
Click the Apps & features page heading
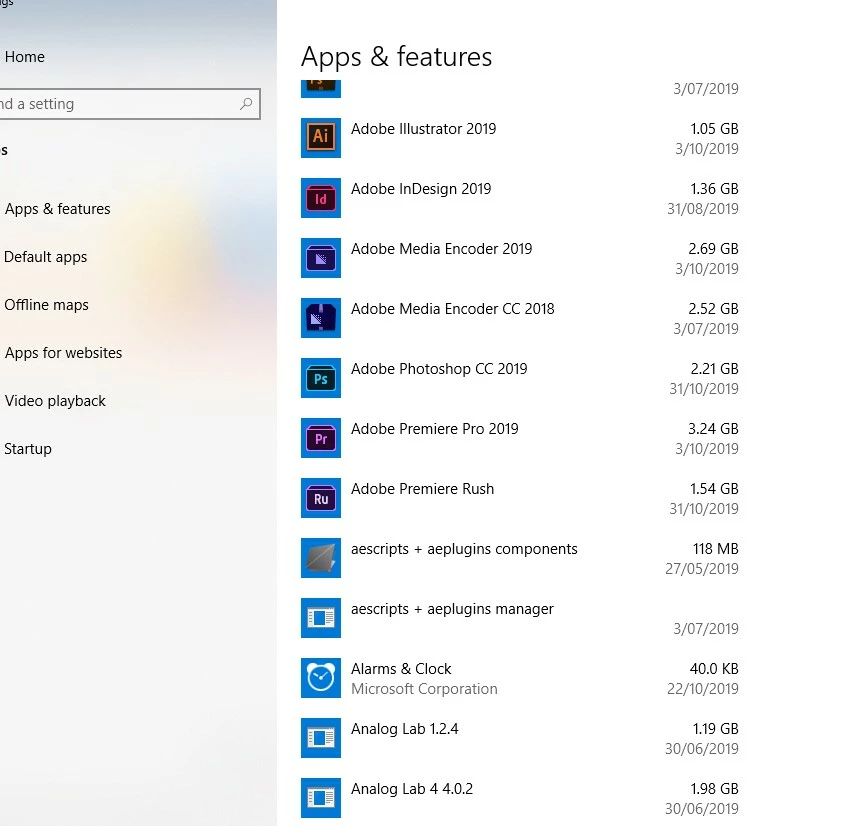[396, 57]
